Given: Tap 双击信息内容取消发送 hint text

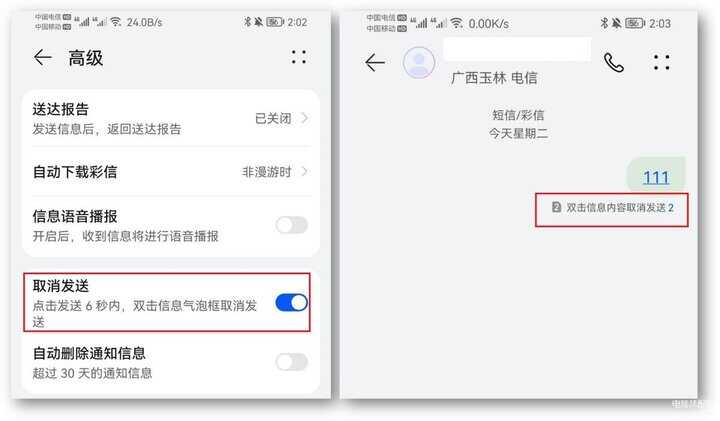Looking at the screenshot, I should click(615, 208).
